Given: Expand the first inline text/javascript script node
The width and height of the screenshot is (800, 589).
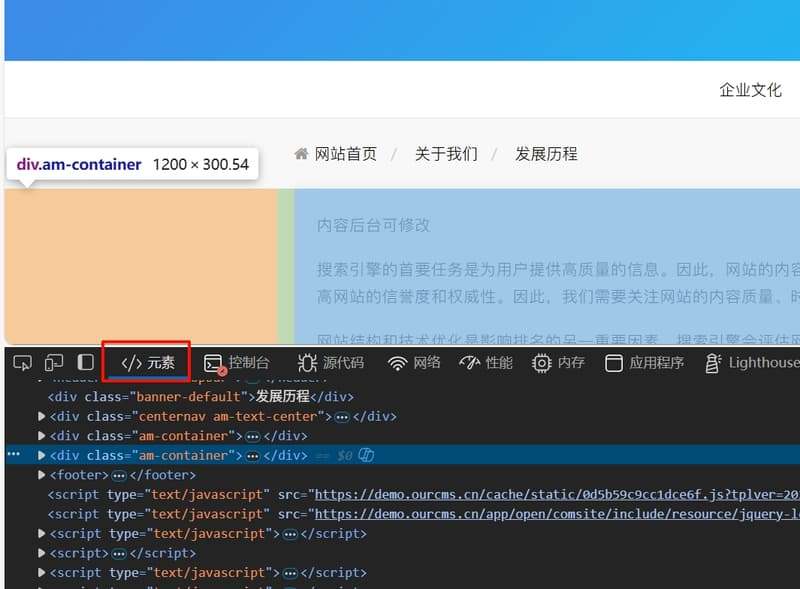Looking at the screenshot, I should 42,534.
